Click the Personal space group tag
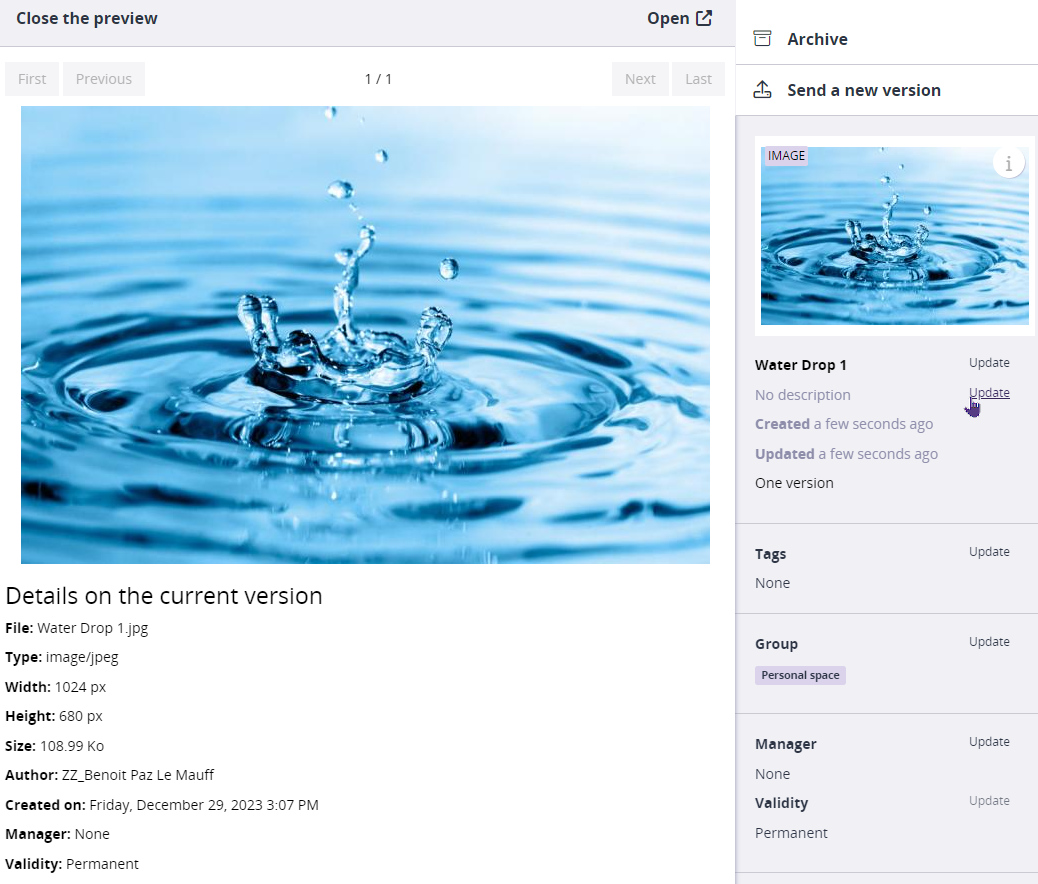Image resolution: width=1038 pixels, height=884 pixels. click(x=800, y=675)
